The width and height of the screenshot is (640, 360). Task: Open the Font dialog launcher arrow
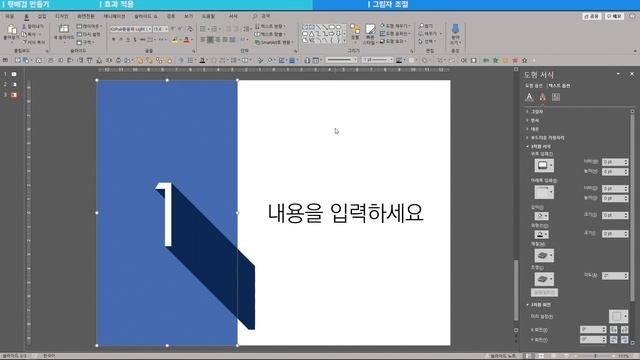(x=193, y=51)
